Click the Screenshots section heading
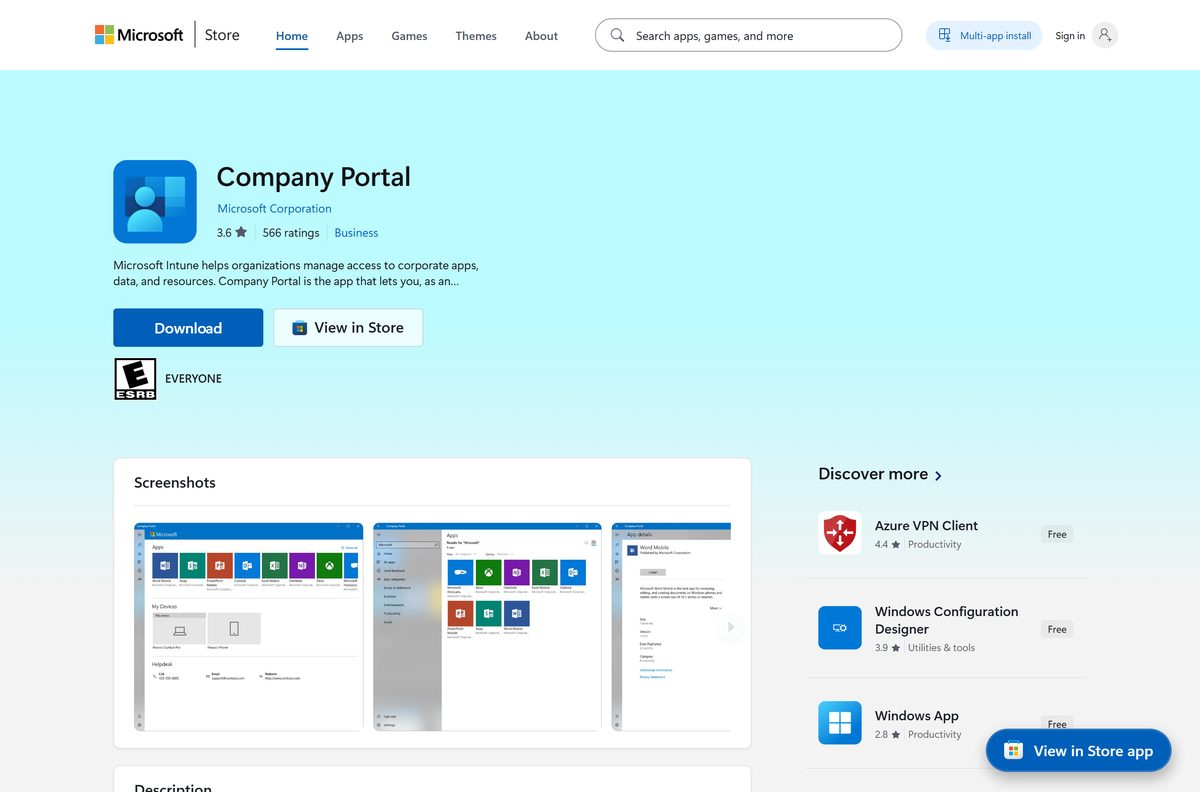 click(x=175, y=482)
